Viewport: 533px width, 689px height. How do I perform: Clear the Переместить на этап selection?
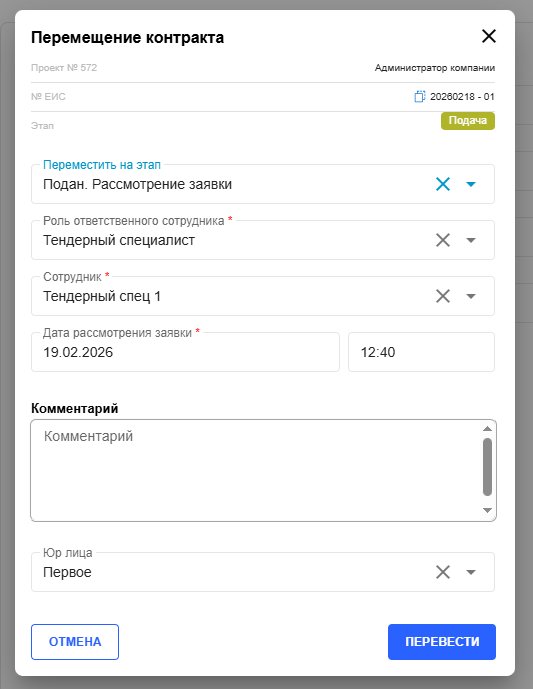coord(443,184)
